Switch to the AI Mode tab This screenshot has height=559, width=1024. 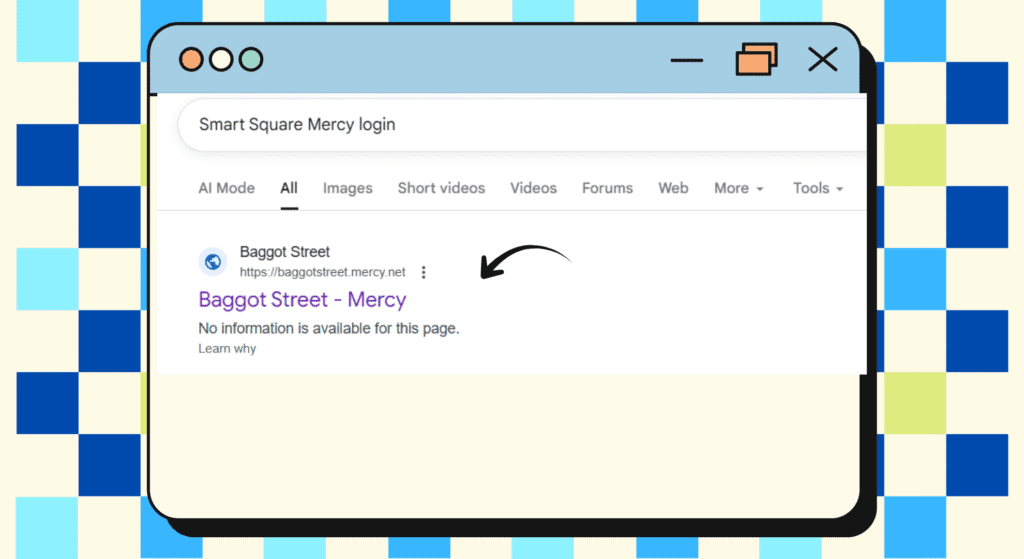point(226,188)
